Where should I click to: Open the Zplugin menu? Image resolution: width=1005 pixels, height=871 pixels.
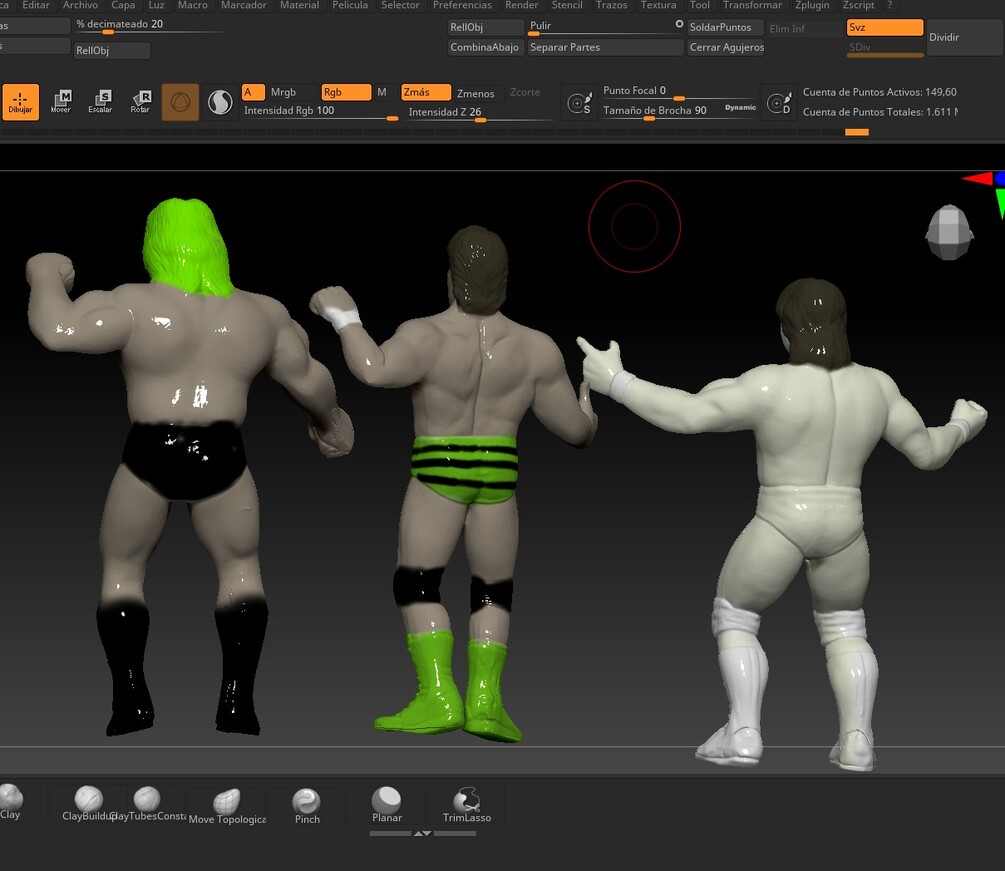coord(812,5)
